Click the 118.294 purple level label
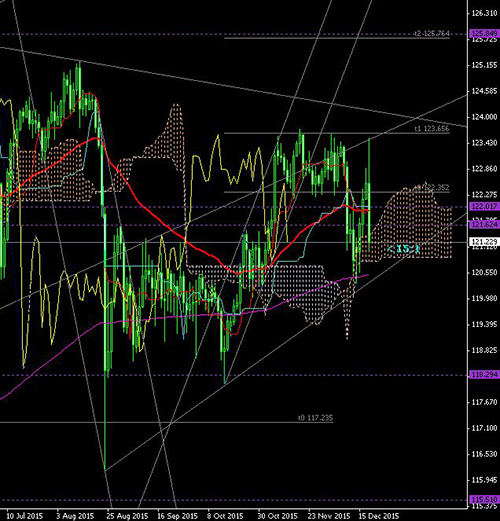 485,375
